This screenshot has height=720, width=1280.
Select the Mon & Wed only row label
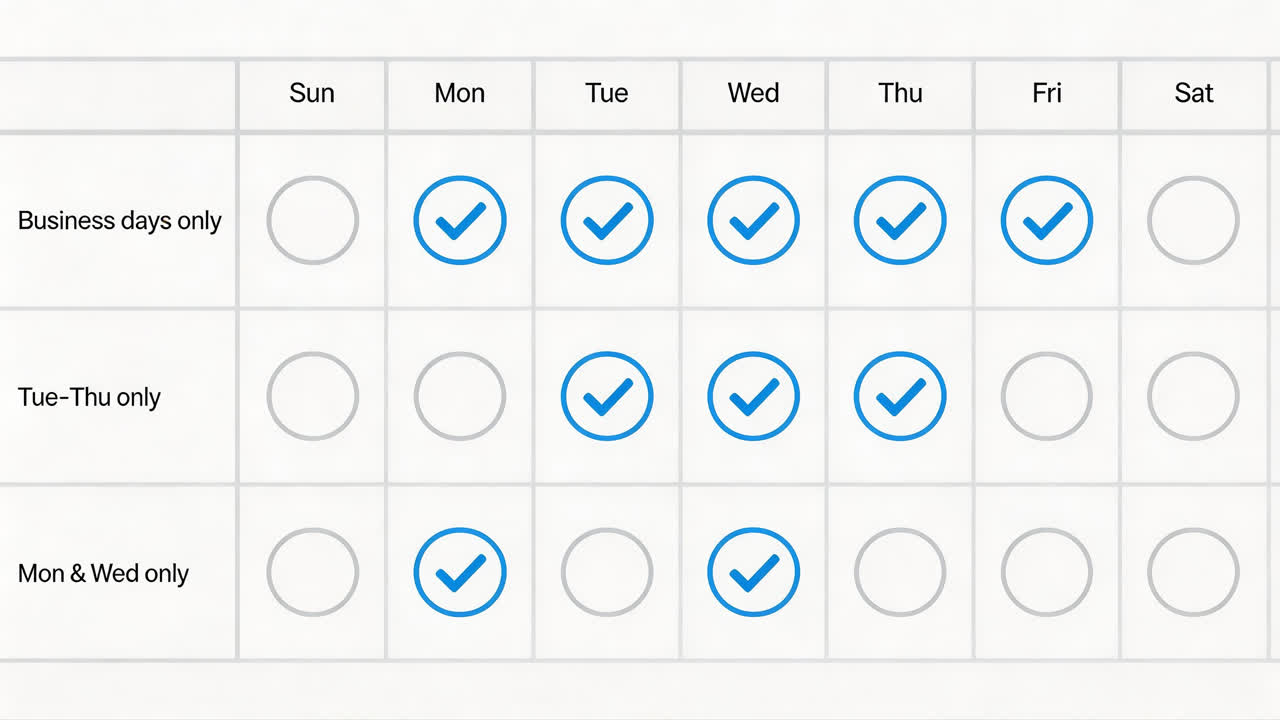tap(103, 573)
